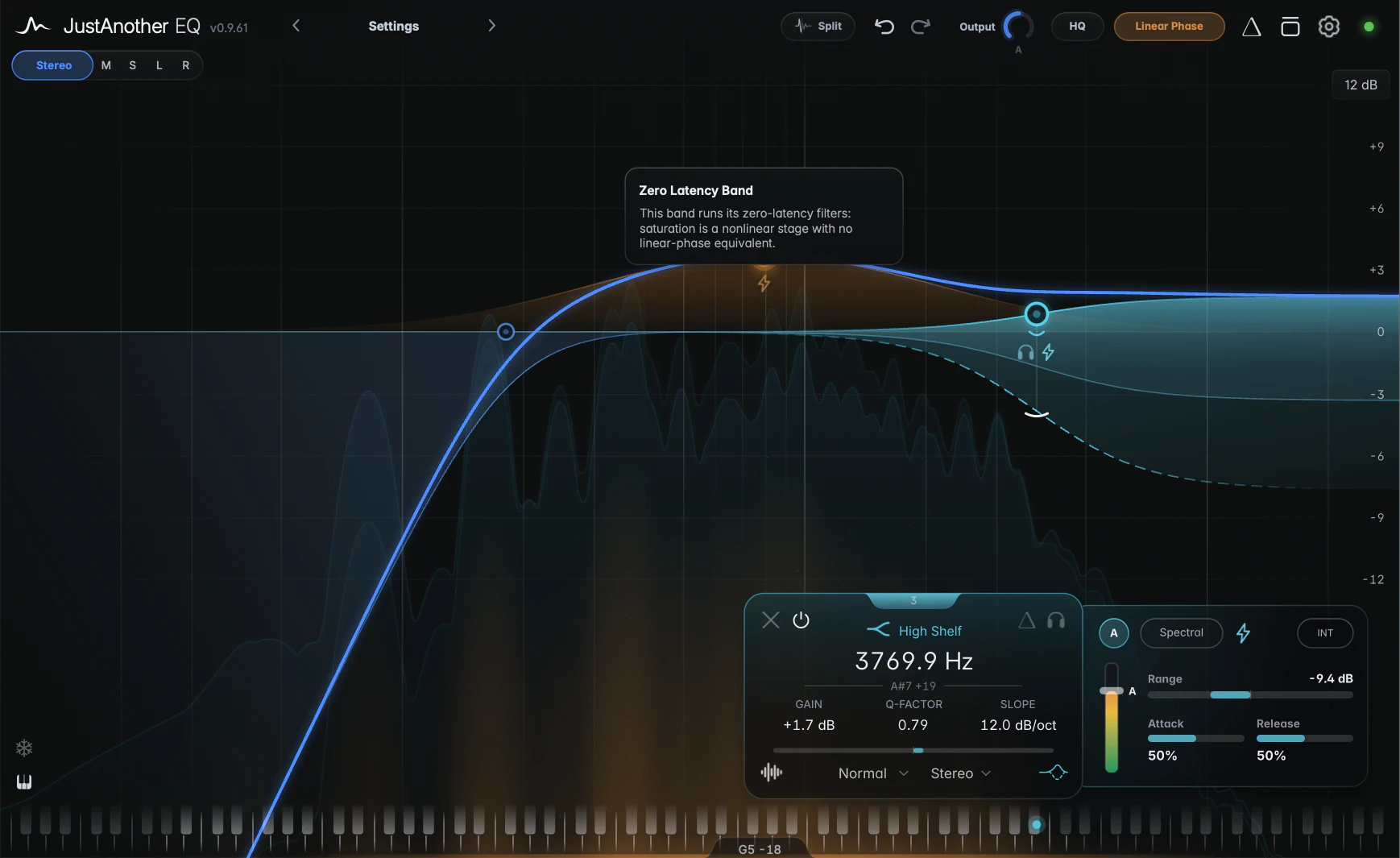1400x858 pixels.
Task: Toggle band 3 power button
Action: pyautogui.click(x=801, y=620)
